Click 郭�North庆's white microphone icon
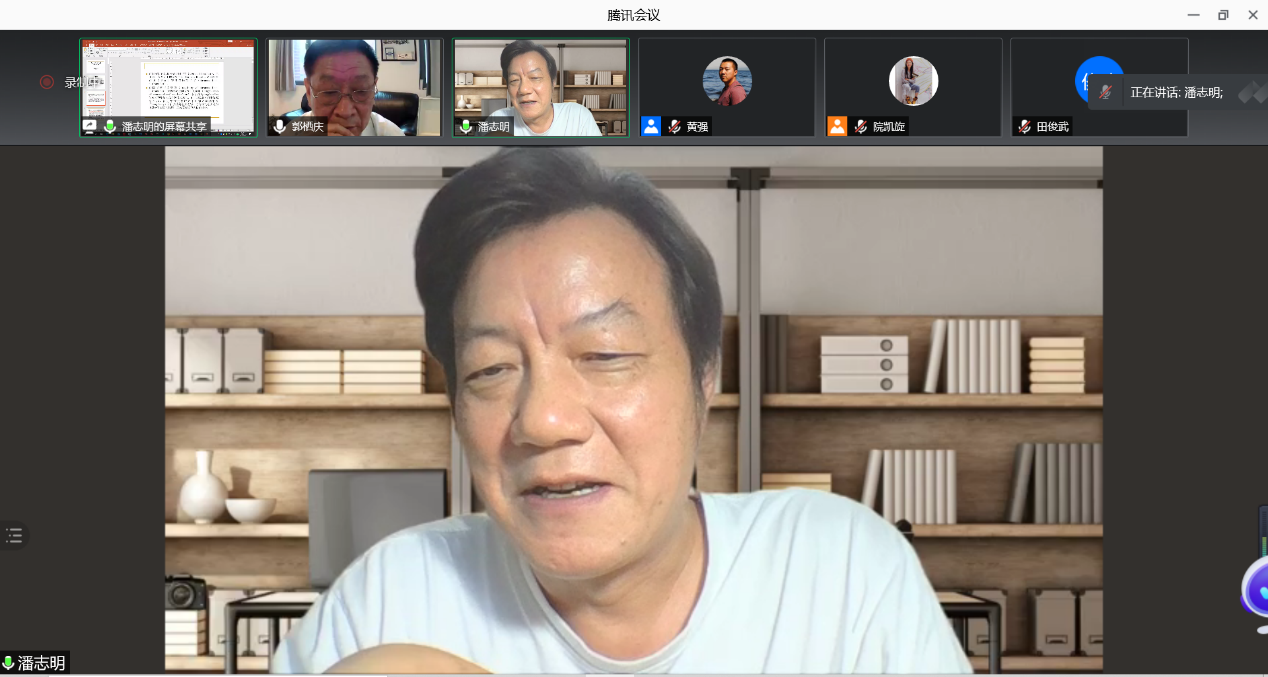Image resolution: width=1268 pixels, height=677 pixels. tap(280, 127)
